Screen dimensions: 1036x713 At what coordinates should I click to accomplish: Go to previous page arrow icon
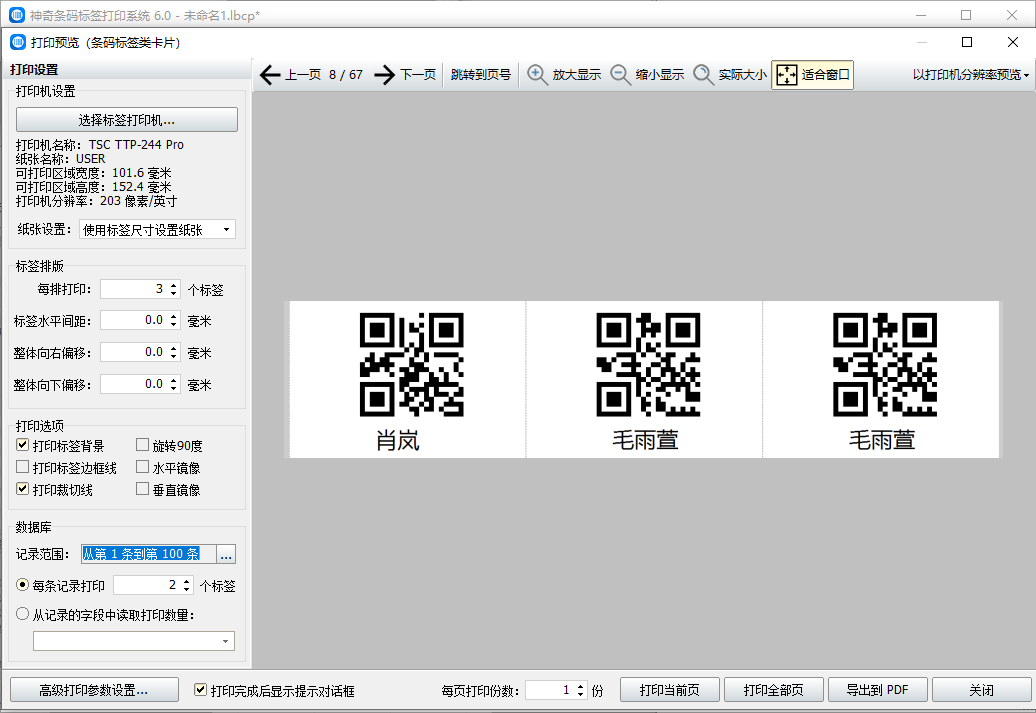(x=270, y=75)
